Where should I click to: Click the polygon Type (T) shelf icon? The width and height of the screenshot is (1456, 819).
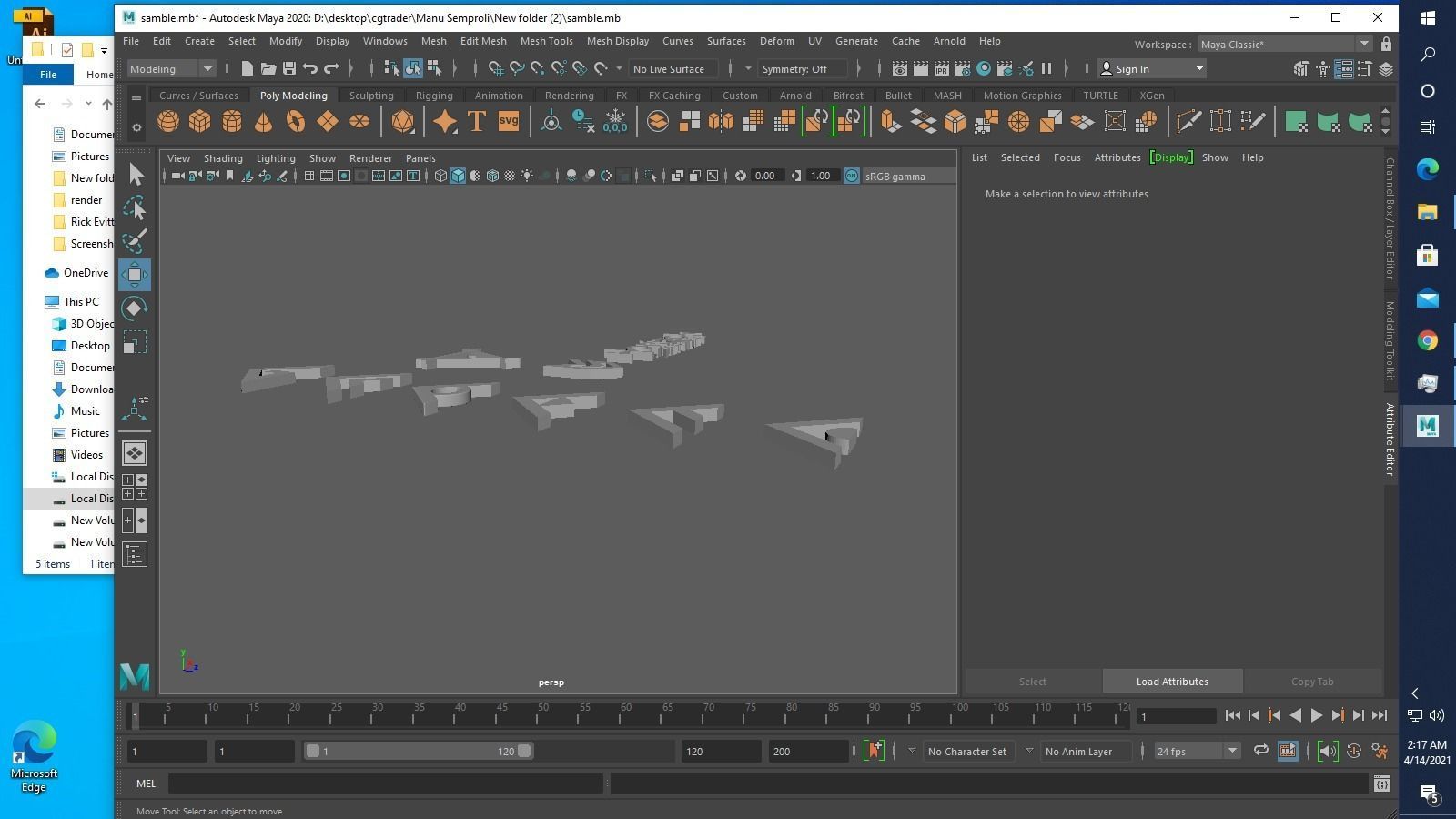[476, 121]
